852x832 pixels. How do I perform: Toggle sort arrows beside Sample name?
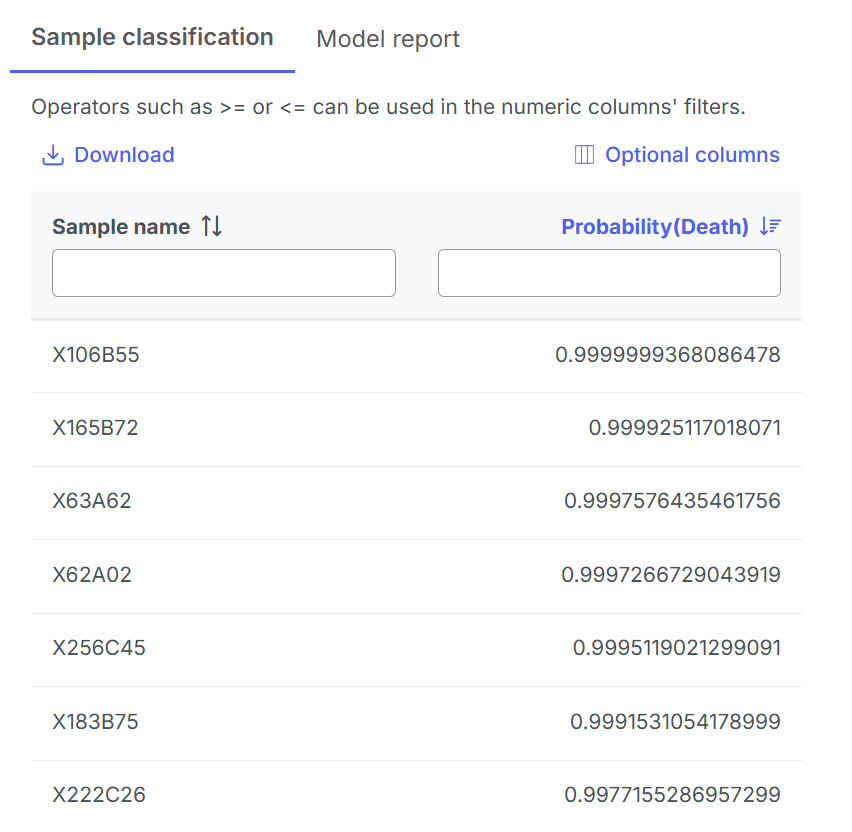pyautogui.click(x=211, y=227)
